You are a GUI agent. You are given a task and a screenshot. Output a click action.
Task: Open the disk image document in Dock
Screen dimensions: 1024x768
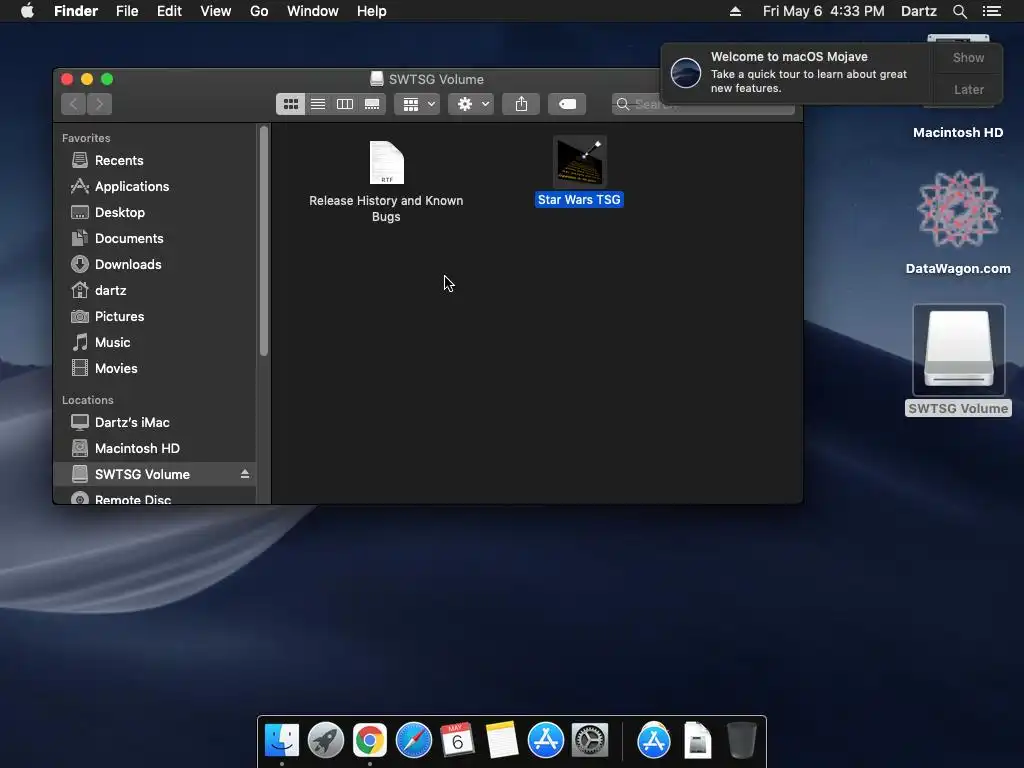point(697,741)
